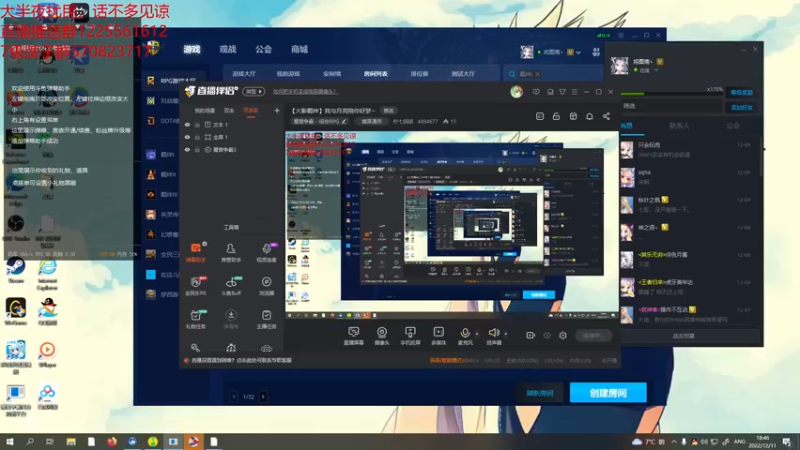The image size is (800, 450).
Task: Toggle visibility of the 全屏 1 source
Action: coord(187,137)
